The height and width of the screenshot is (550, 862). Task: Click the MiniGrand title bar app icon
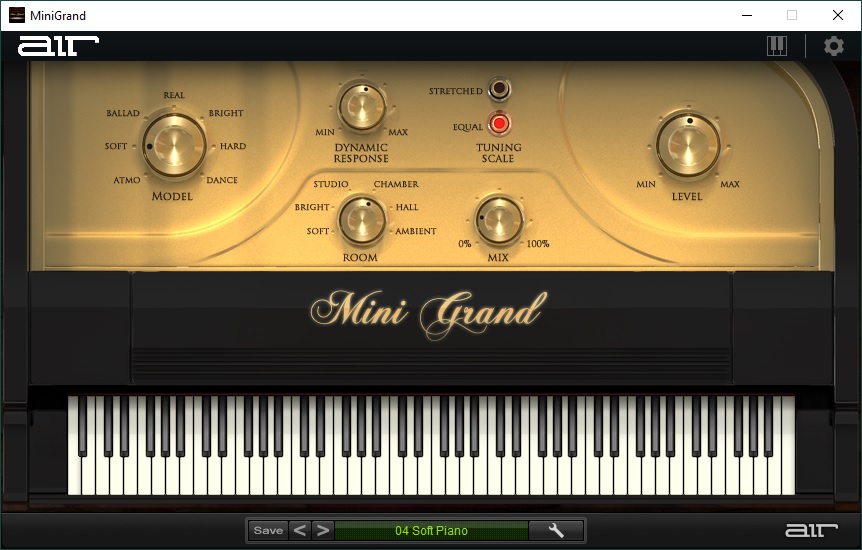[x=16, y=15]
